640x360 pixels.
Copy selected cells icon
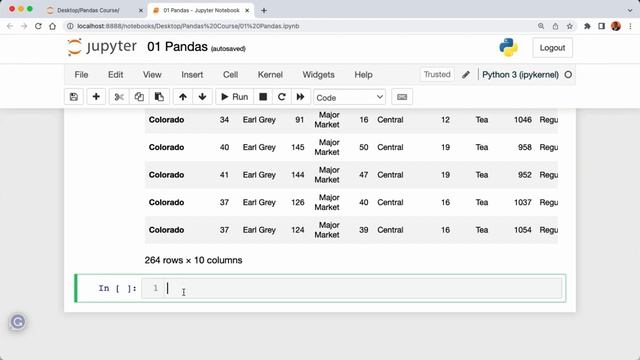click(x=139, y=97)
